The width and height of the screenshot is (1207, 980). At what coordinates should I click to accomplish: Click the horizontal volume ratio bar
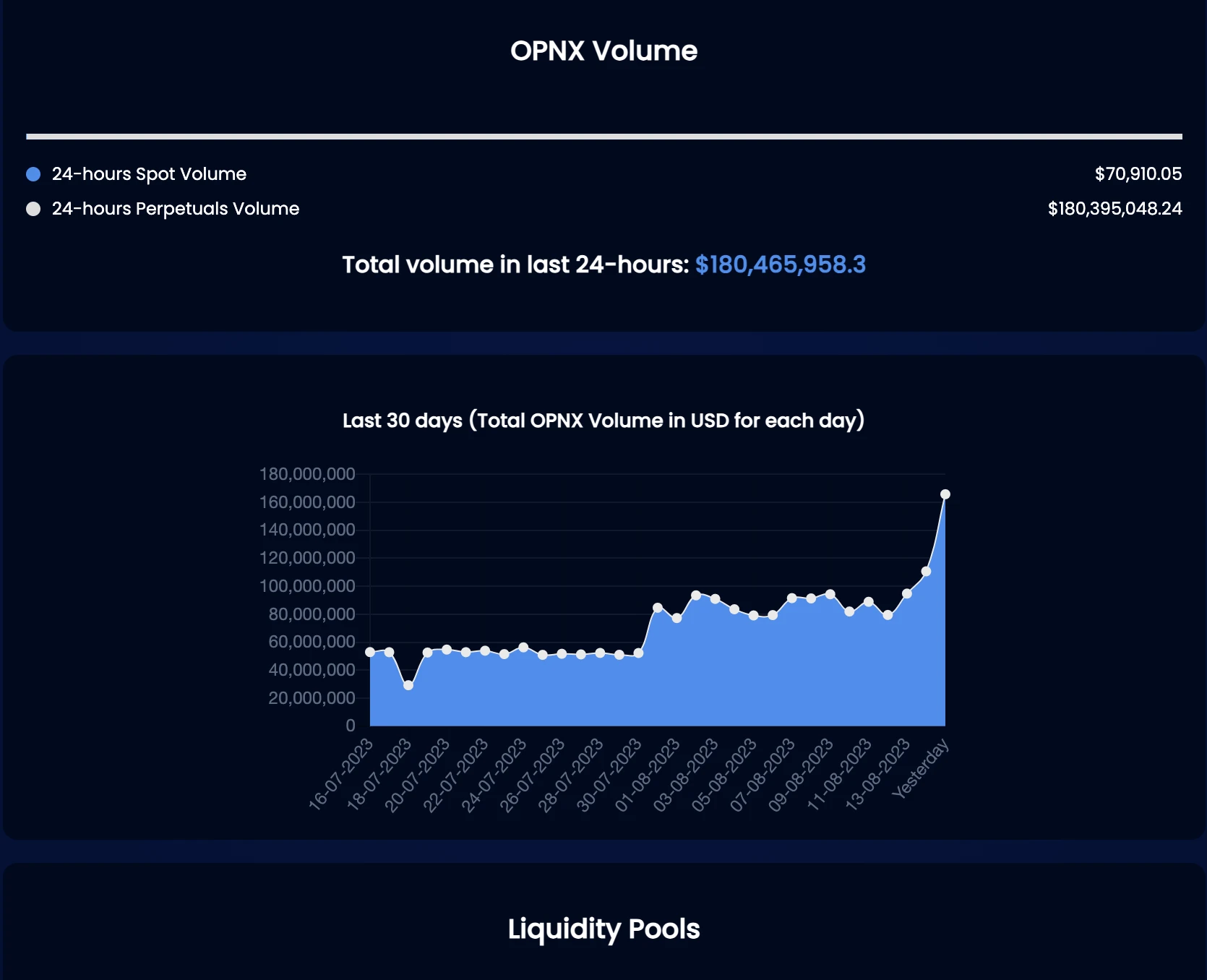pyautogui.click(x=603, y=137)
